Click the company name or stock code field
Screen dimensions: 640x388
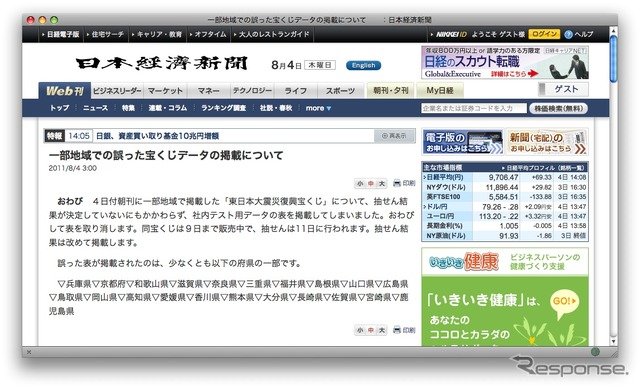(x=474, y=108)
